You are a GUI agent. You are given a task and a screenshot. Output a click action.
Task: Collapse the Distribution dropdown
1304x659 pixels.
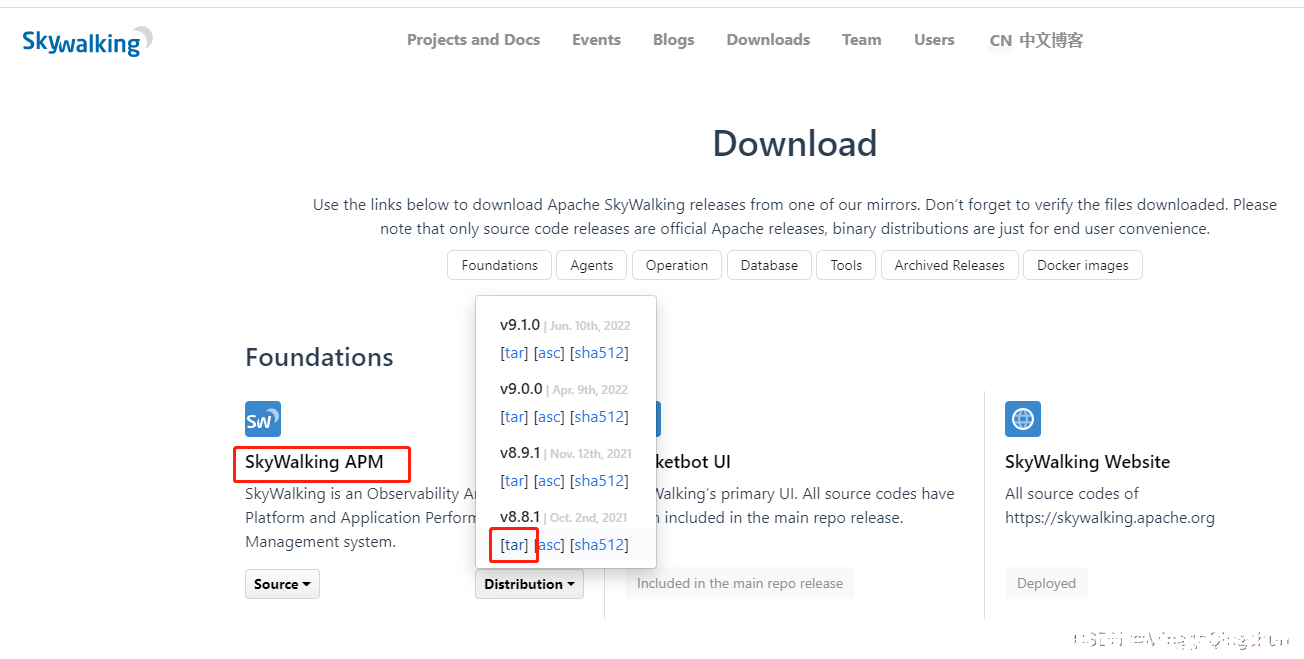point(530,584)
